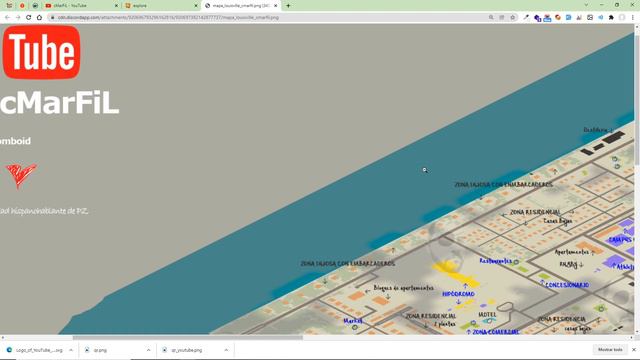Viewport: 640px width, 360px height.
Task: Switch to the cMarFiL - YouTube tab
Action: pyautogui.click(x=81, y=6)
